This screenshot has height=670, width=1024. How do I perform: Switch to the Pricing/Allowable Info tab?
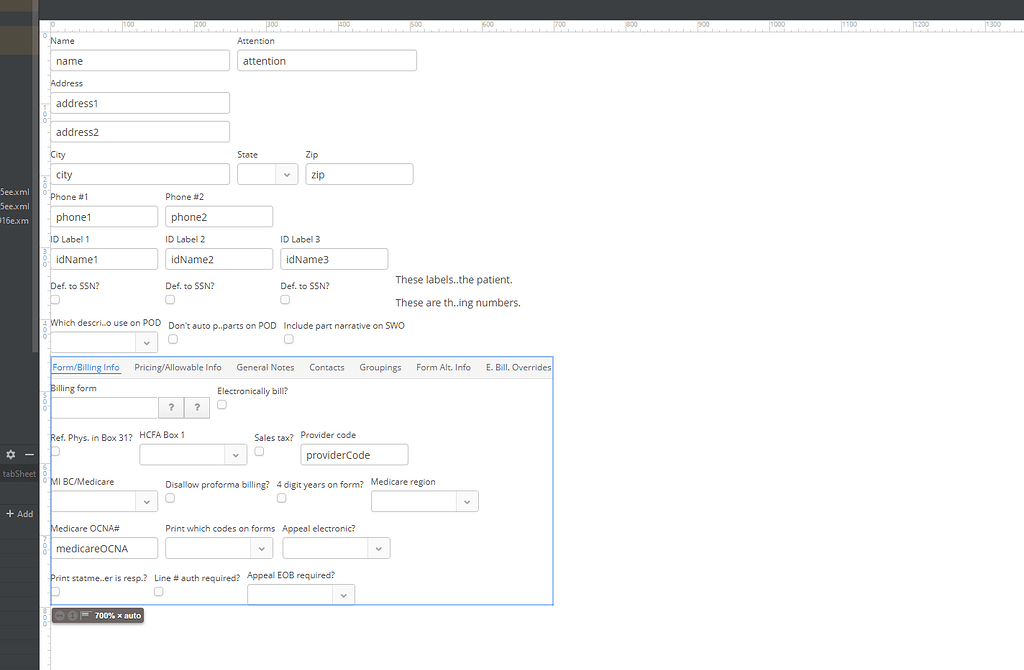point(177,367)
